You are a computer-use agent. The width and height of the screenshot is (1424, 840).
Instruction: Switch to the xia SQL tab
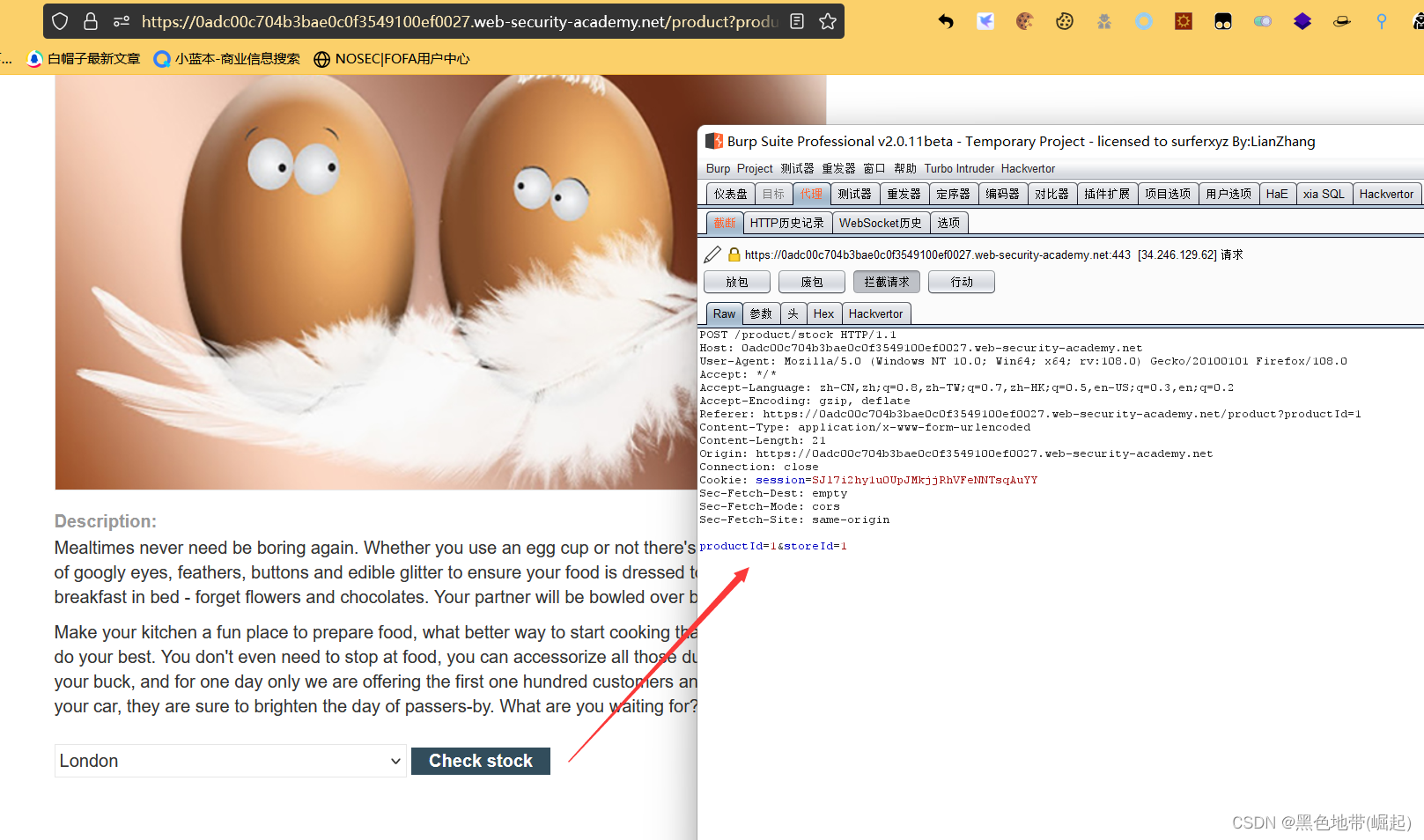[x=1324, y=194]
